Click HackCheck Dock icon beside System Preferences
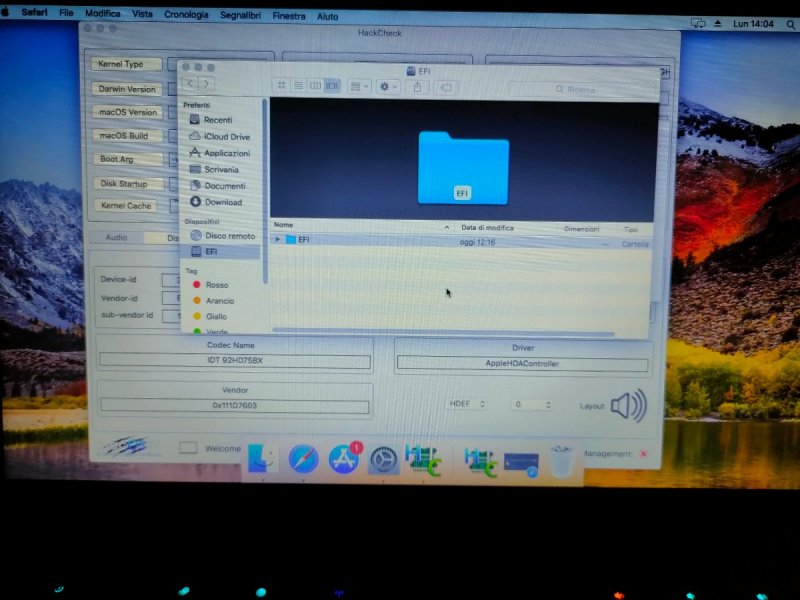Viewport: 800px width, 600px height. pos(423,460)
